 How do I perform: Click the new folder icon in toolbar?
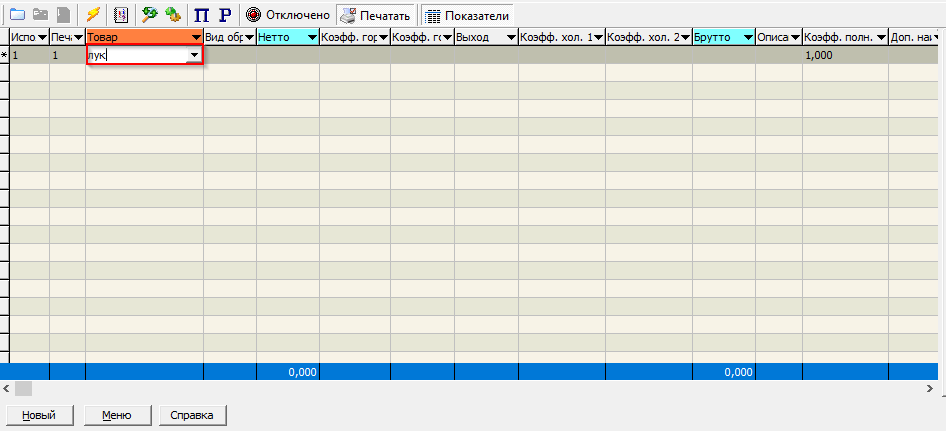tap(17, 15)
